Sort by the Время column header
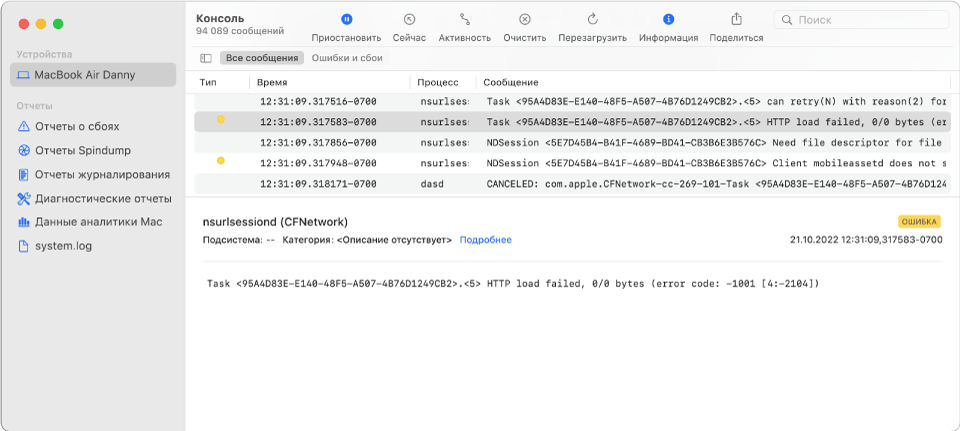This screenshot has width=960, height=431. tap(329, 82)
